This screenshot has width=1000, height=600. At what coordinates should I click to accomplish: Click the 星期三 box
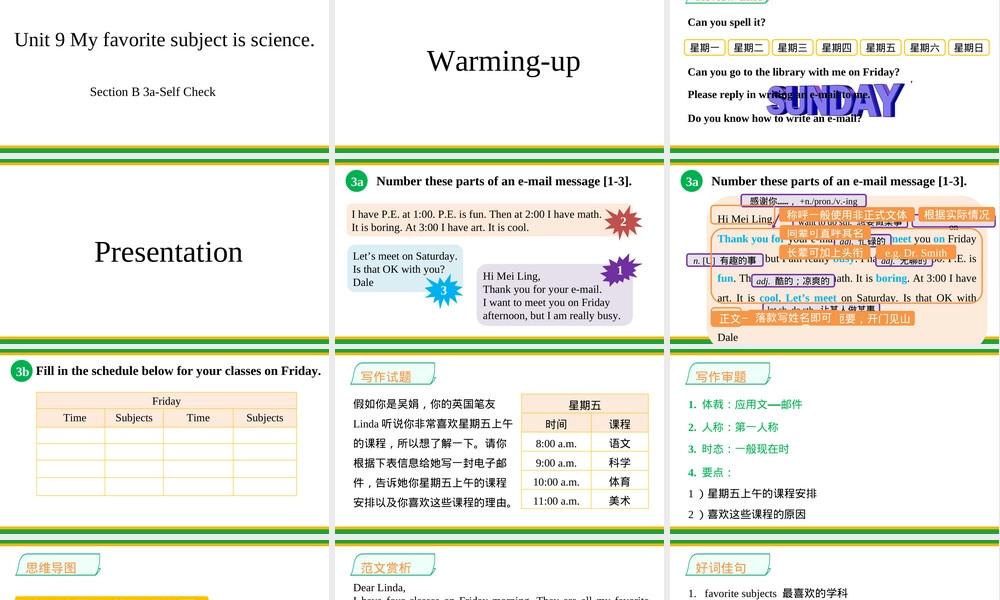pos(792,47)
